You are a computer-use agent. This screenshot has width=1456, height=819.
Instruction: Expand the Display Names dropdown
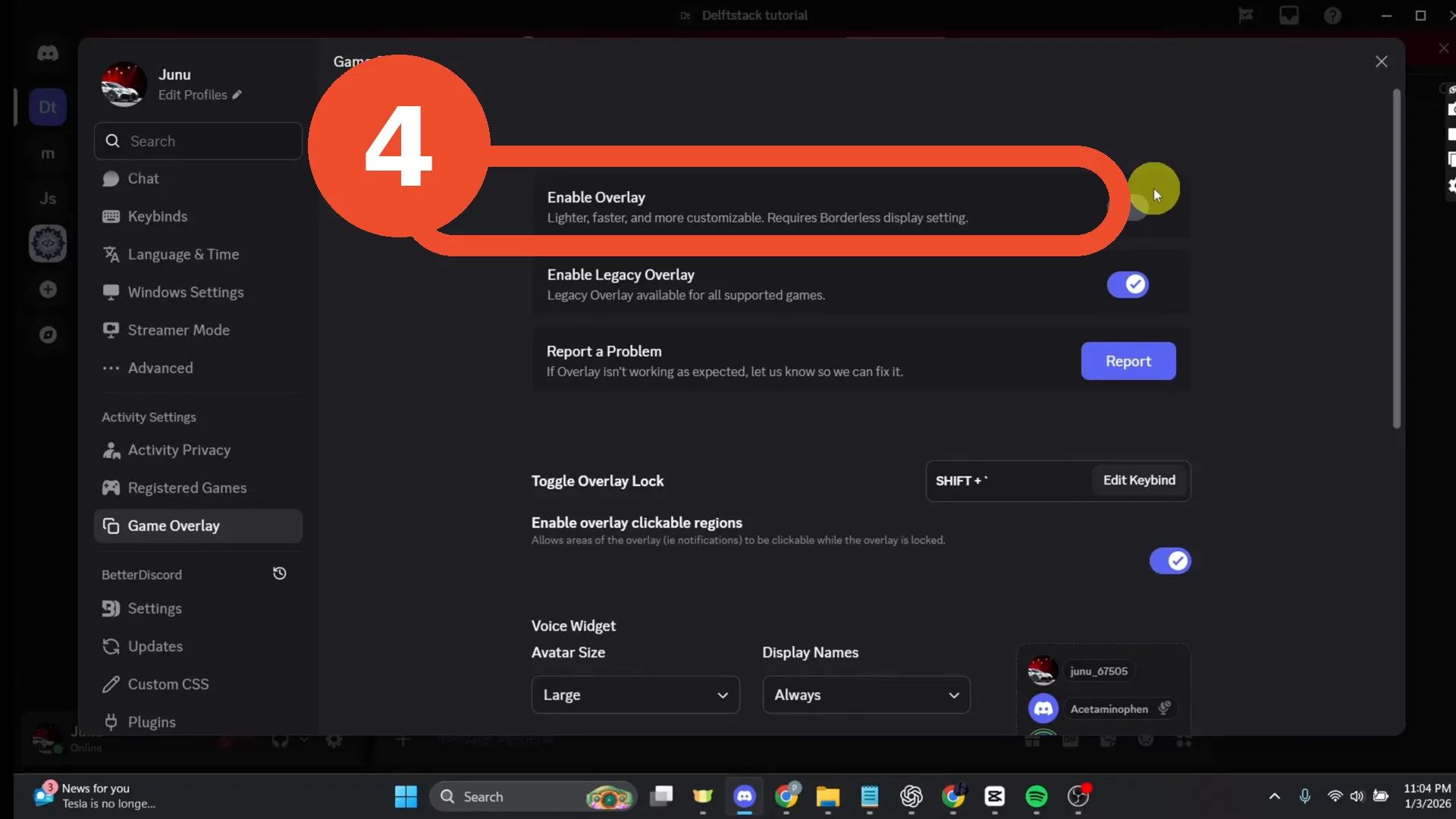pyautogui.click(x=866, y=695)
